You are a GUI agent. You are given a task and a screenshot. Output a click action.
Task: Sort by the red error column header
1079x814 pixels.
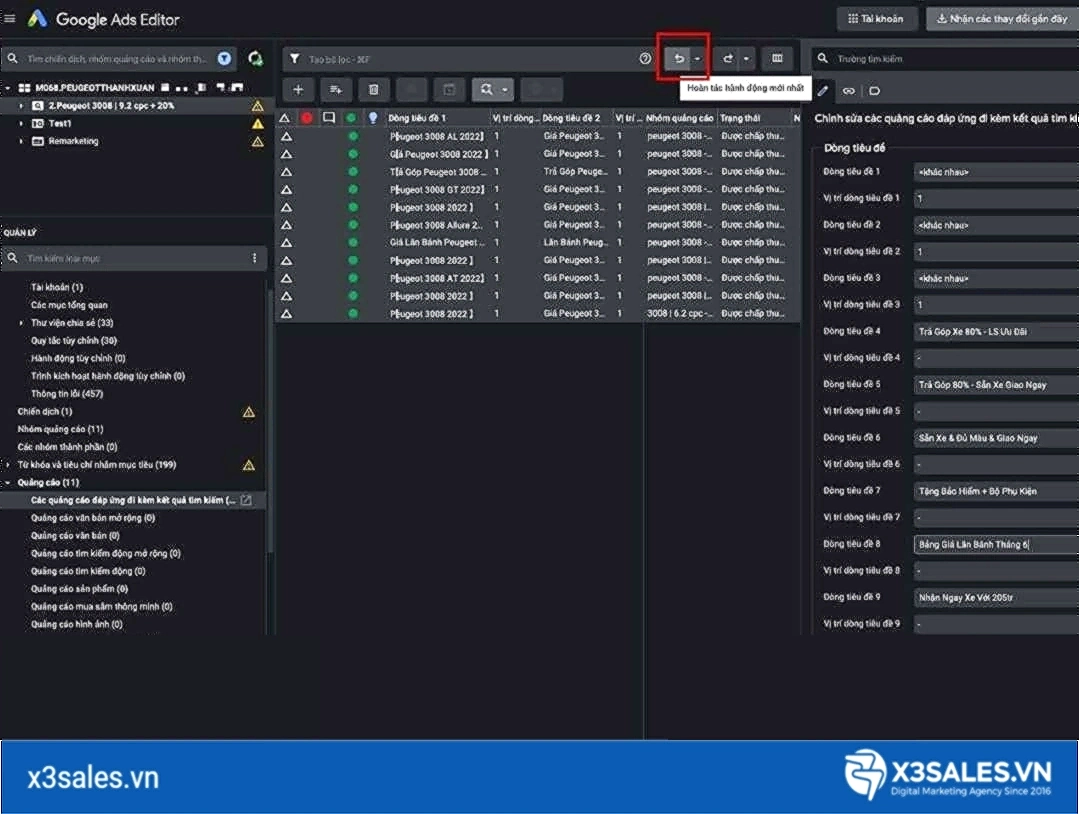click(306, 118)
